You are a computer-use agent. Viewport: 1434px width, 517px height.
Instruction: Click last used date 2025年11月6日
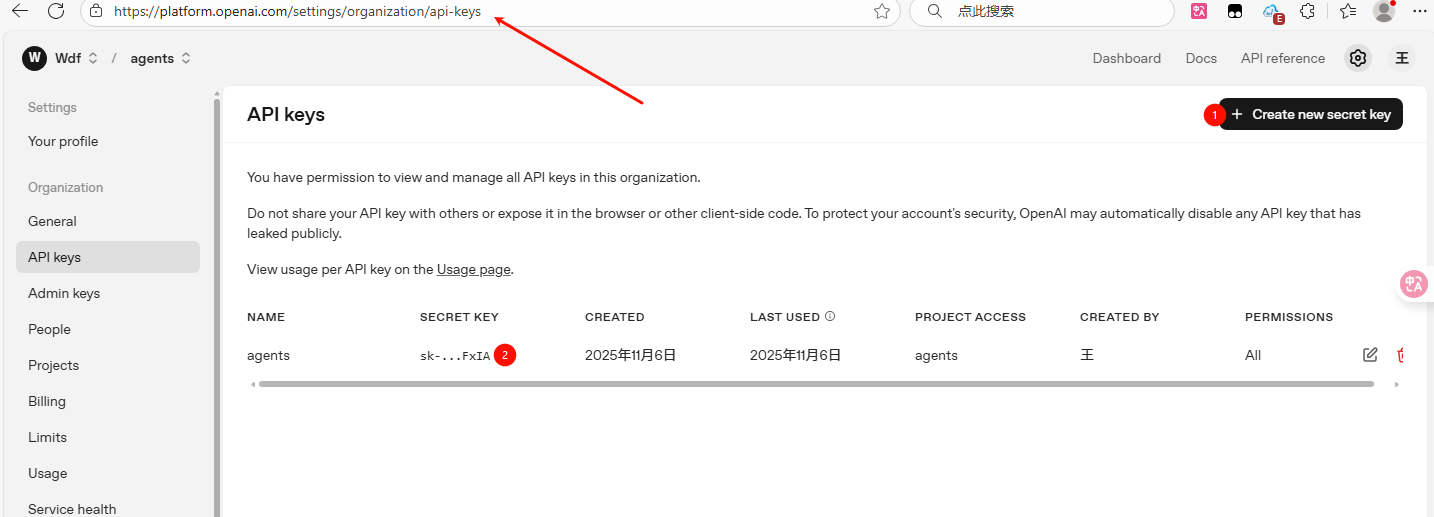[796, 355]
